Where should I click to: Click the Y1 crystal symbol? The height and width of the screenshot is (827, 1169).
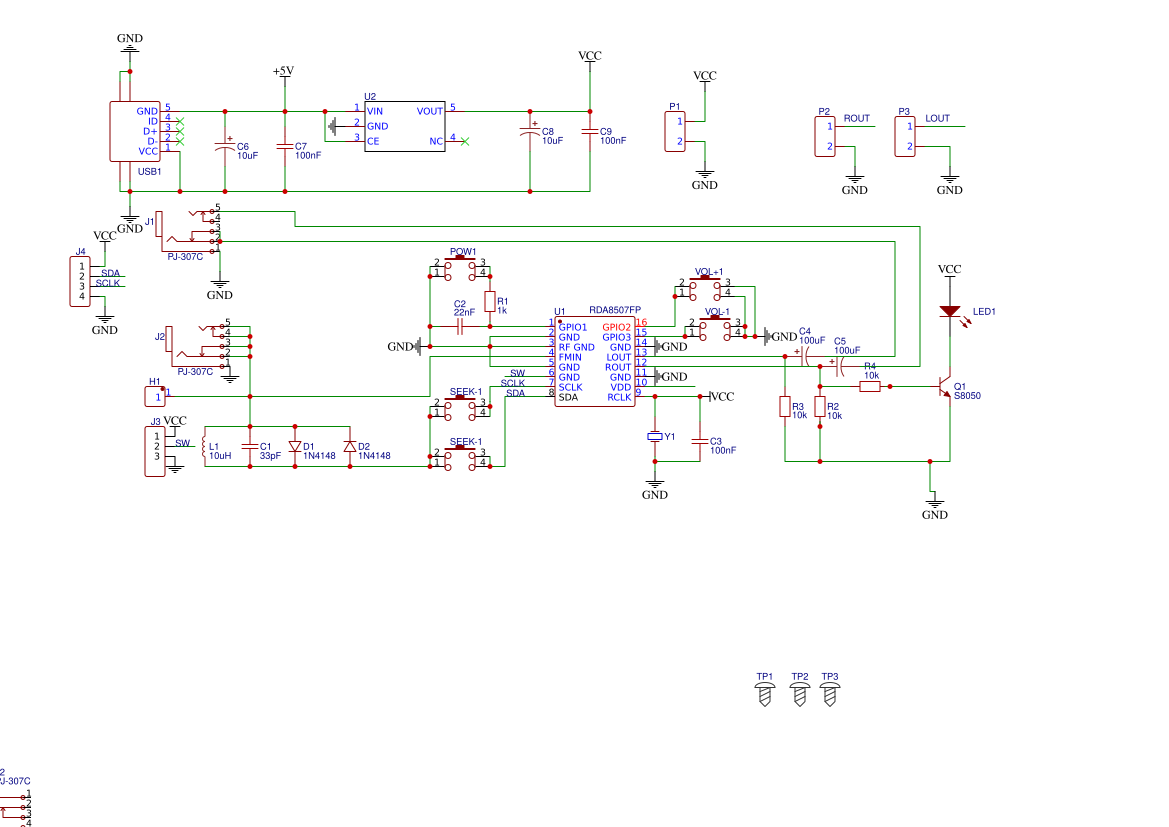655,437
